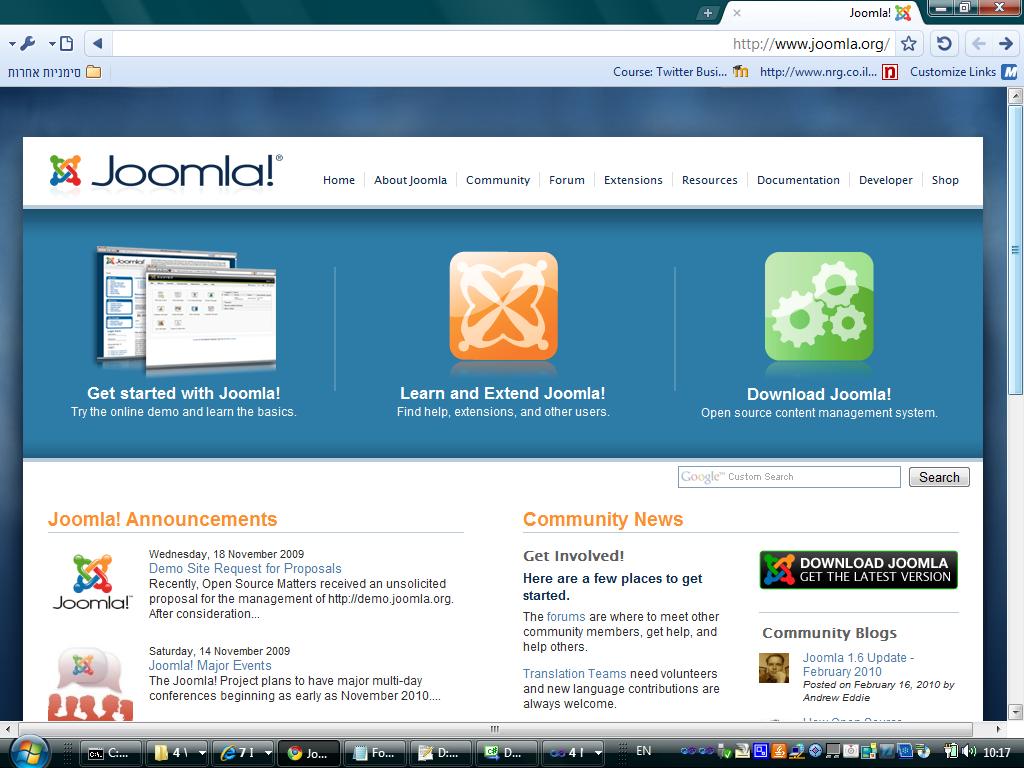Image resolution: width=1024 pixels, height=768 pixels.
Task: Click Andrew Eddie's blog avatar thumbnail
Action: 774,668
